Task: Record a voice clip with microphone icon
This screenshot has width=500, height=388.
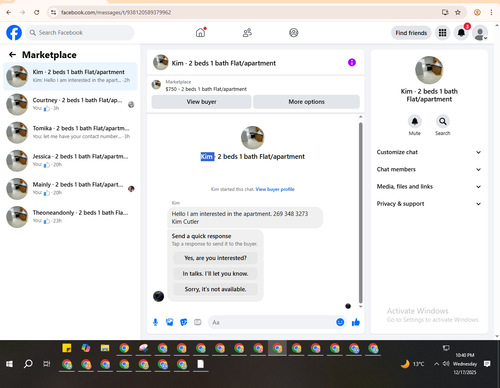Action: (155, 322)
